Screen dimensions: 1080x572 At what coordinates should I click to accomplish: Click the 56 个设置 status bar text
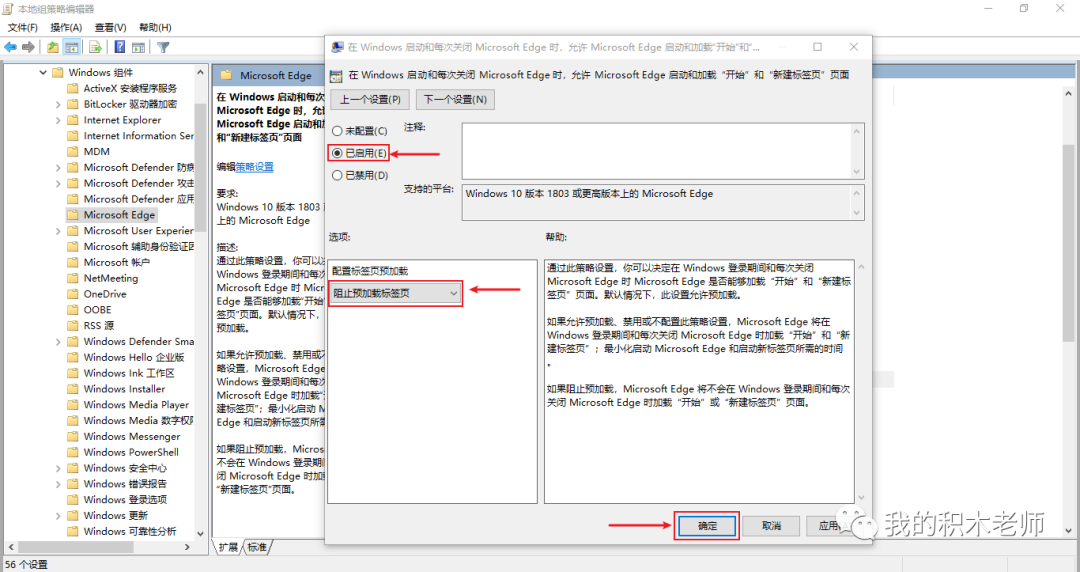click(27, 564)
